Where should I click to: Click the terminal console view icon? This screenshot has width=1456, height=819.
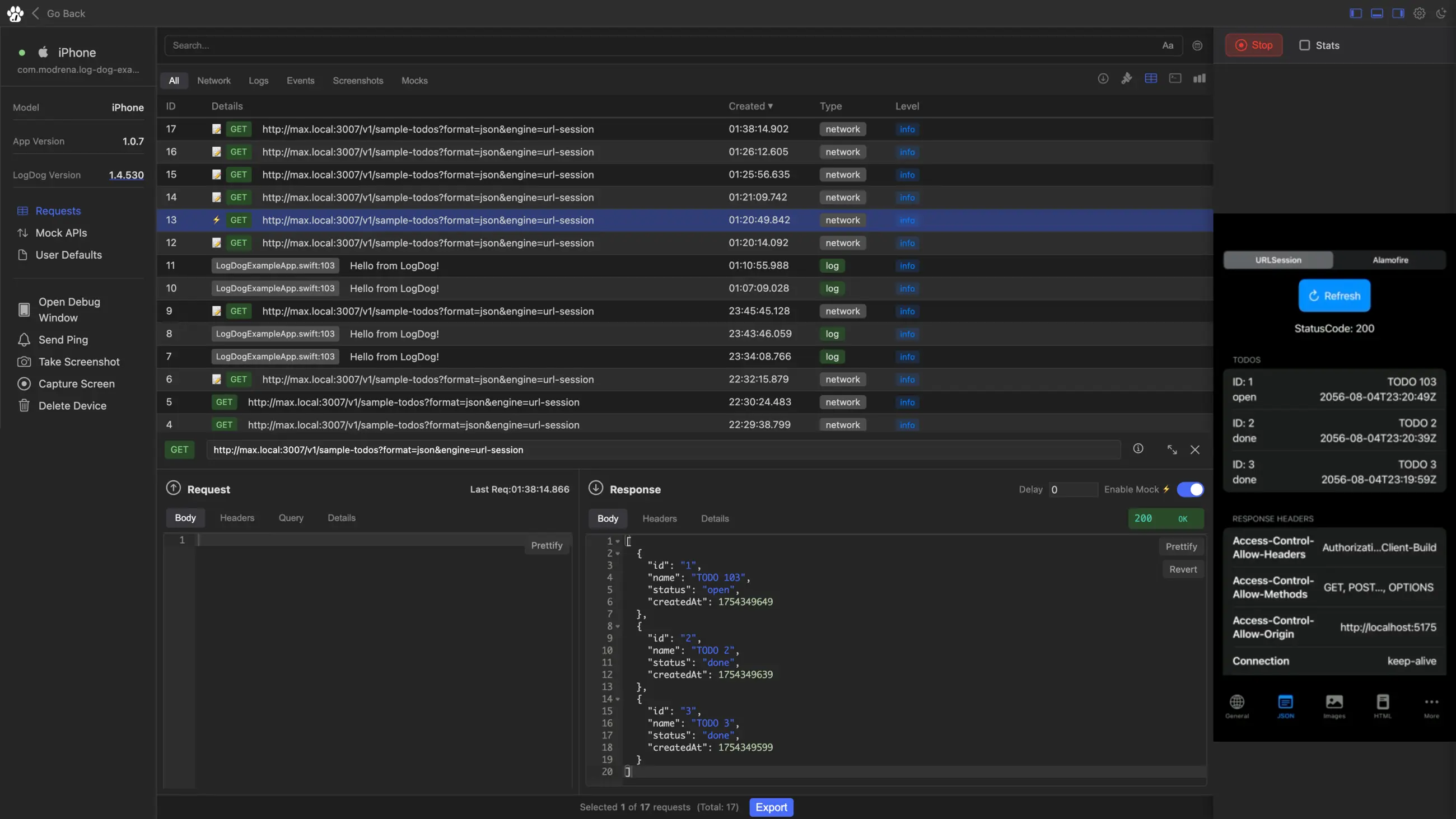[1175, 78]
